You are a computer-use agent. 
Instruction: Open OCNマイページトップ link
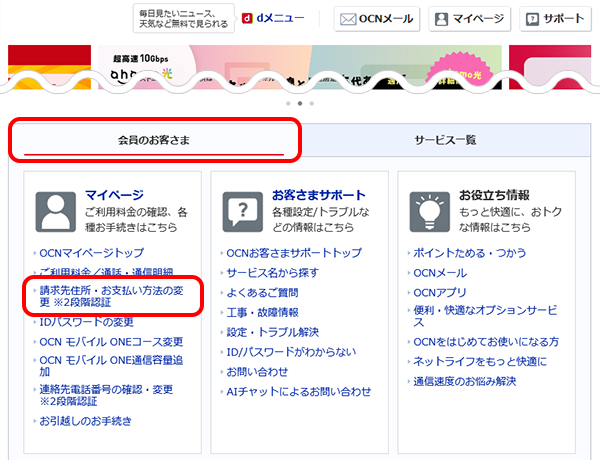(92, 253)
